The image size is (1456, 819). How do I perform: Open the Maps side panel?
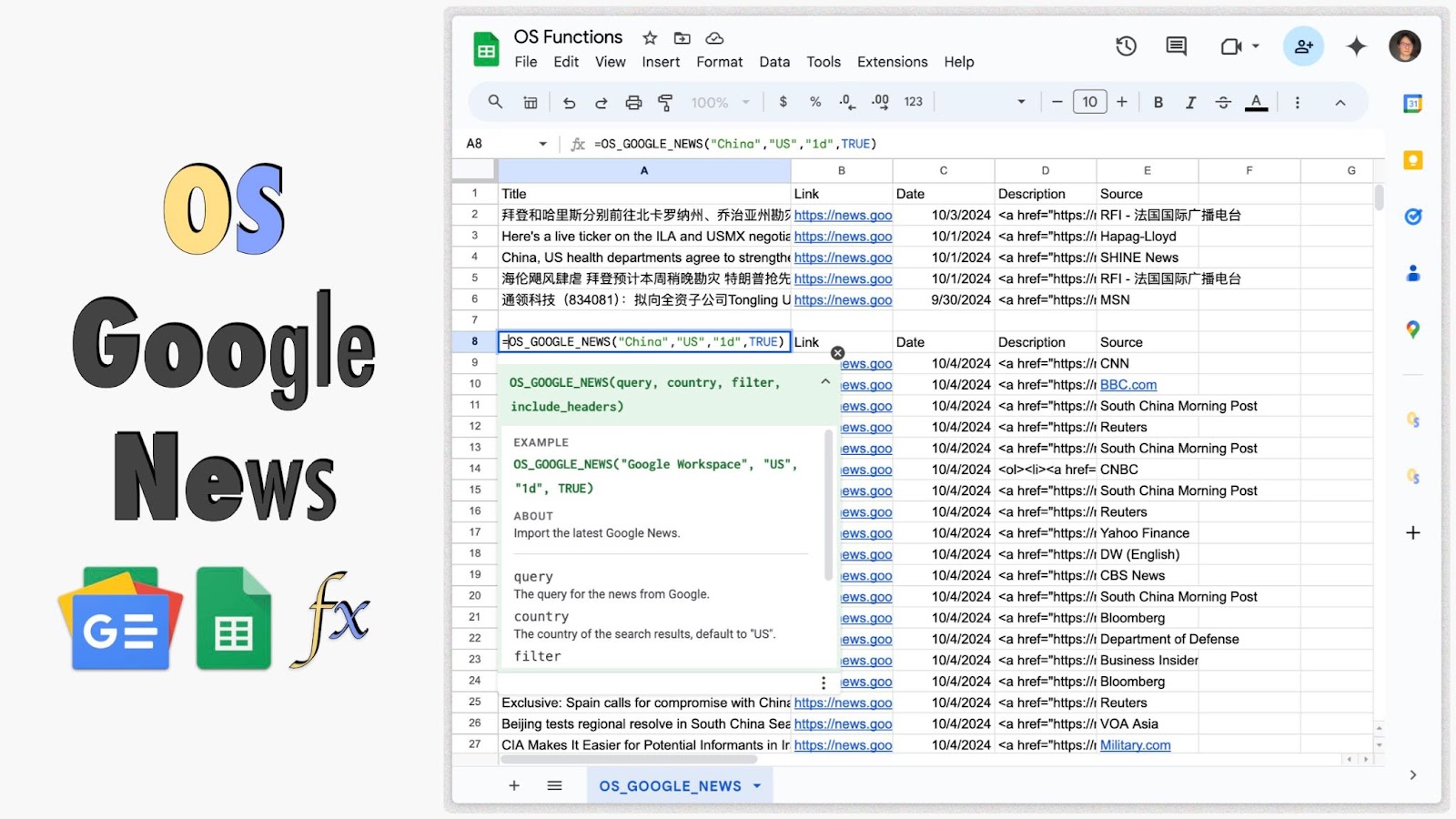1412,329
